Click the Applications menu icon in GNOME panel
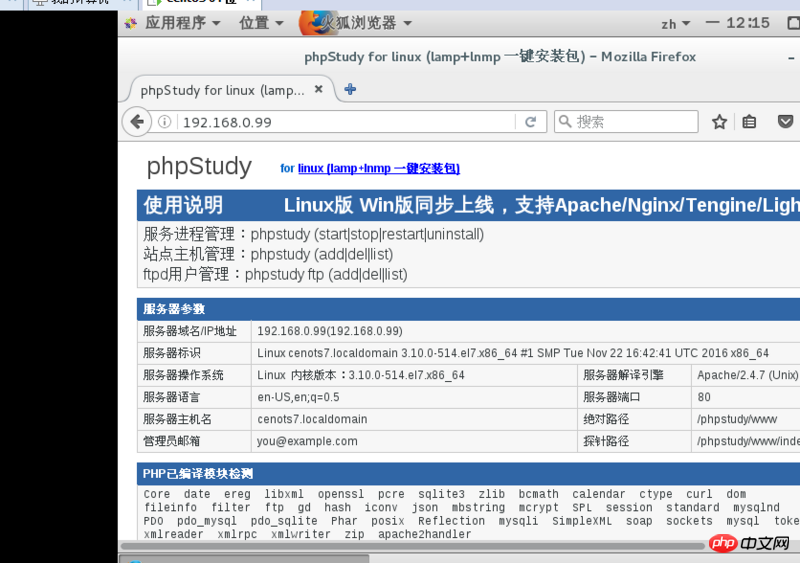Image resolution: width=800 pixels, height=563 pixels. [131, 23]
